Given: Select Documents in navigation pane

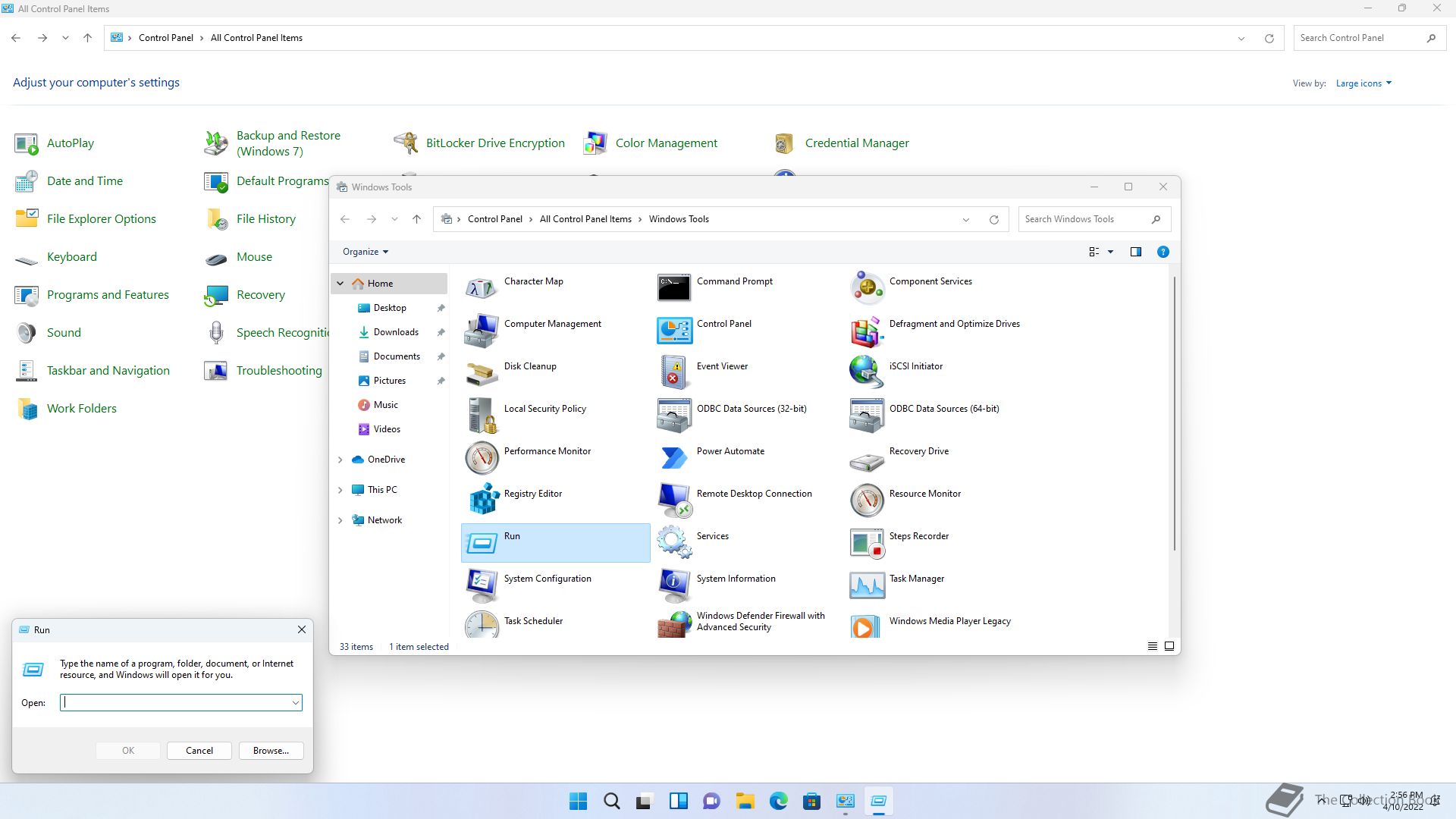Looking at the screenshot, I should [x=396, y=356].
